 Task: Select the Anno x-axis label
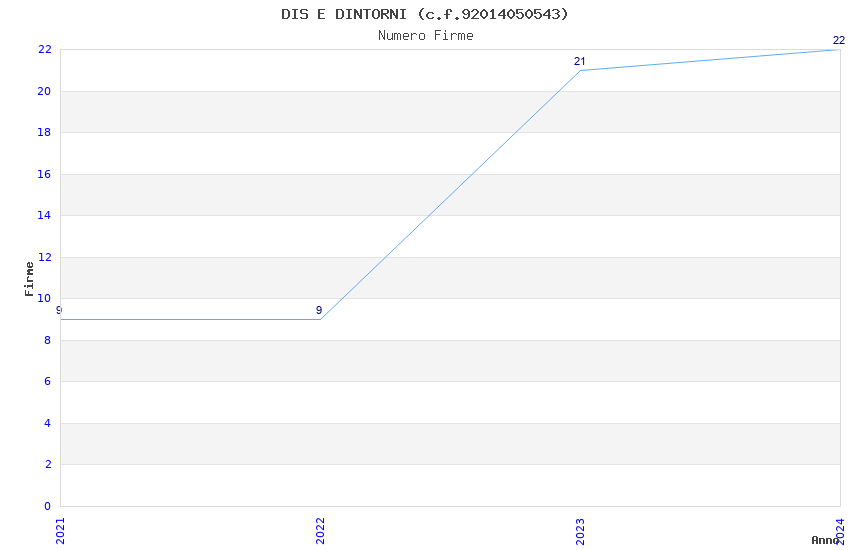825,540
